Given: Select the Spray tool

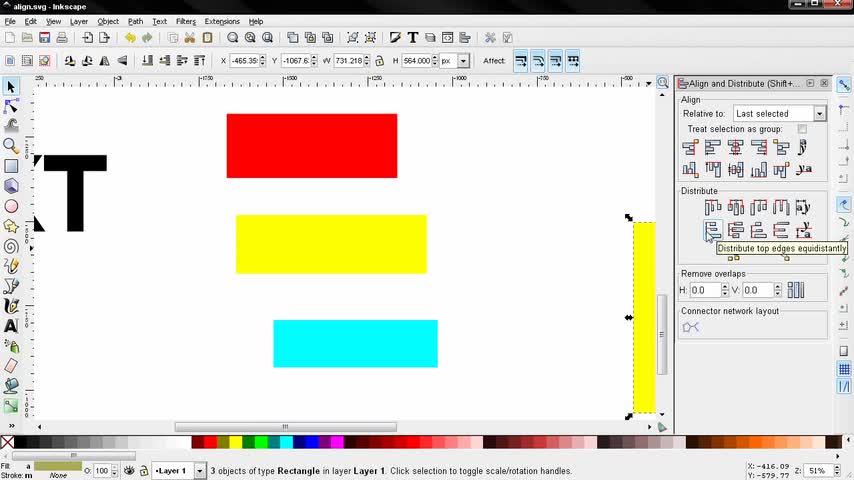Looking at the screenshot, I should click(x=11, y=346).
